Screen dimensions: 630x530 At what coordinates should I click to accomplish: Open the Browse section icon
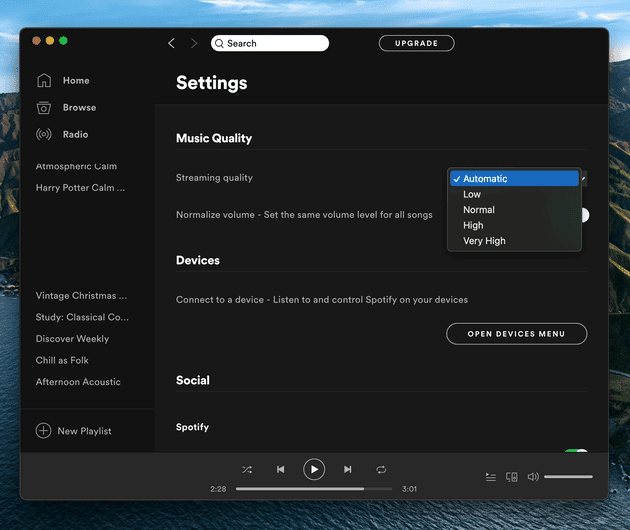tap(44, 108)
